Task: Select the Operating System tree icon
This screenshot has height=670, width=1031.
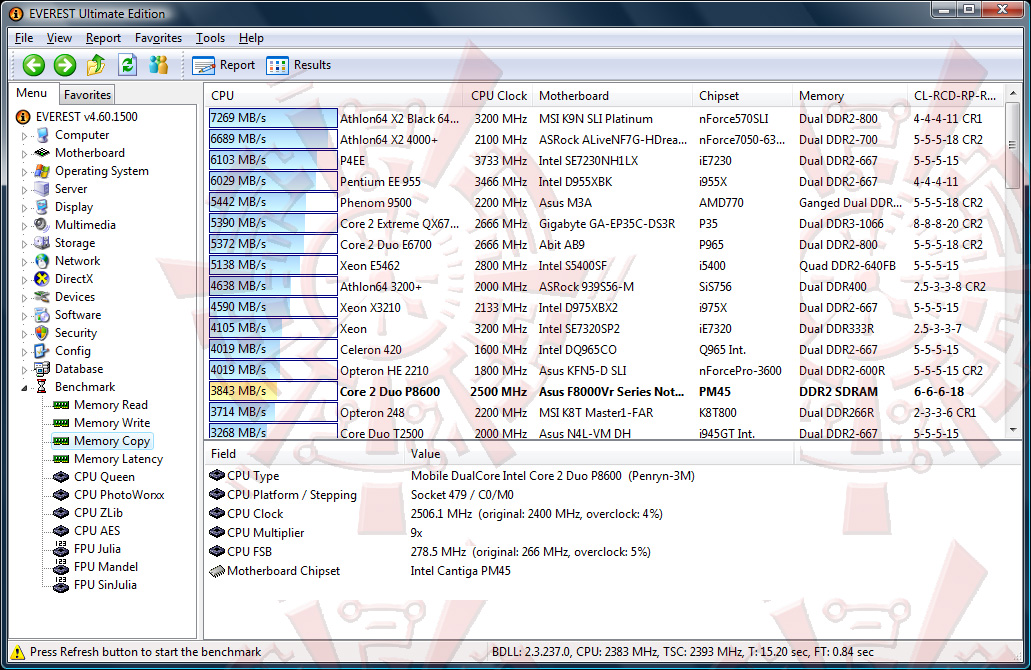Action: point(42,171)
